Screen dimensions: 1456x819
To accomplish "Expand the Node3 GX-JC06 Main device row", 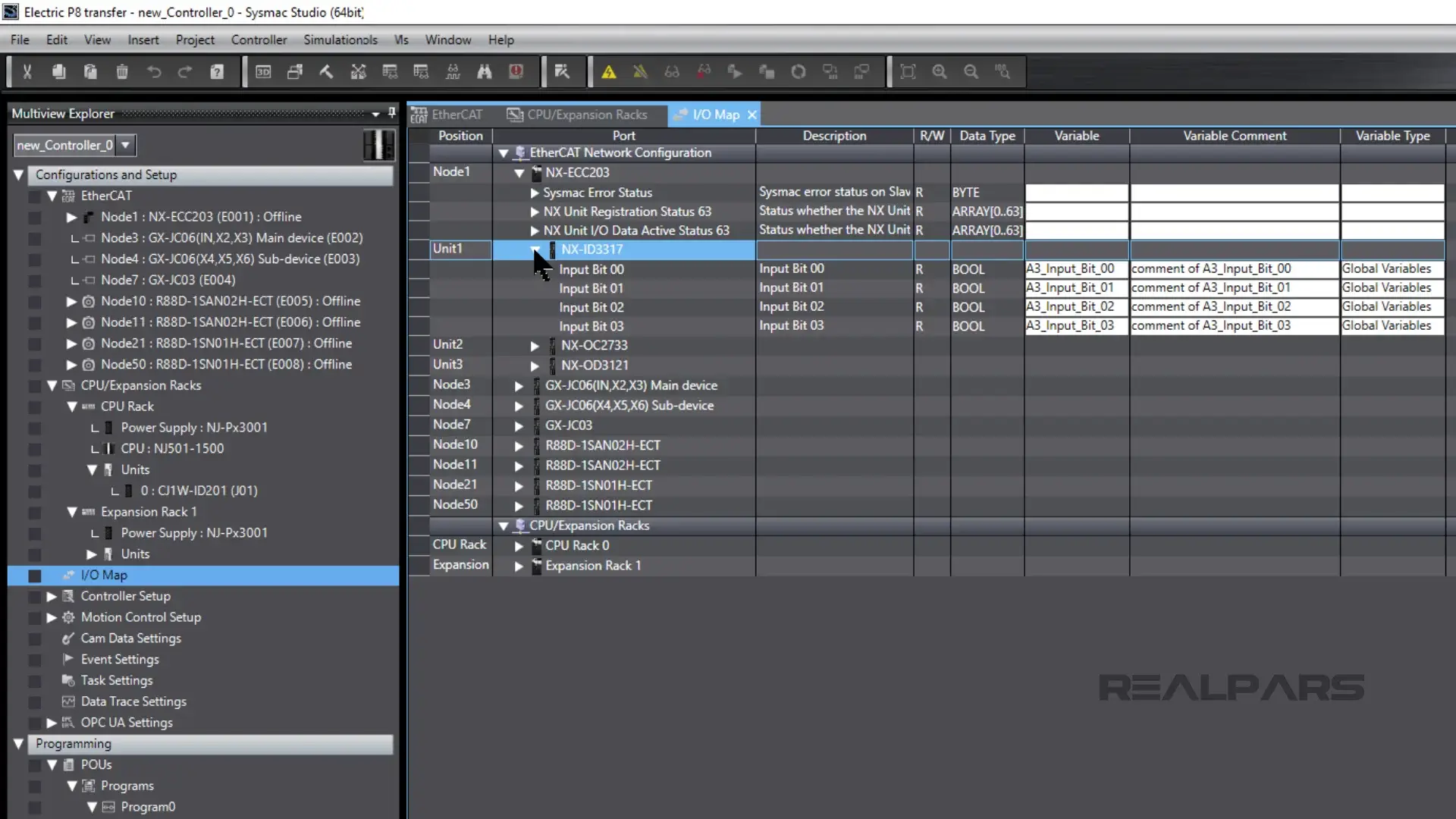I will pos(518,385).
